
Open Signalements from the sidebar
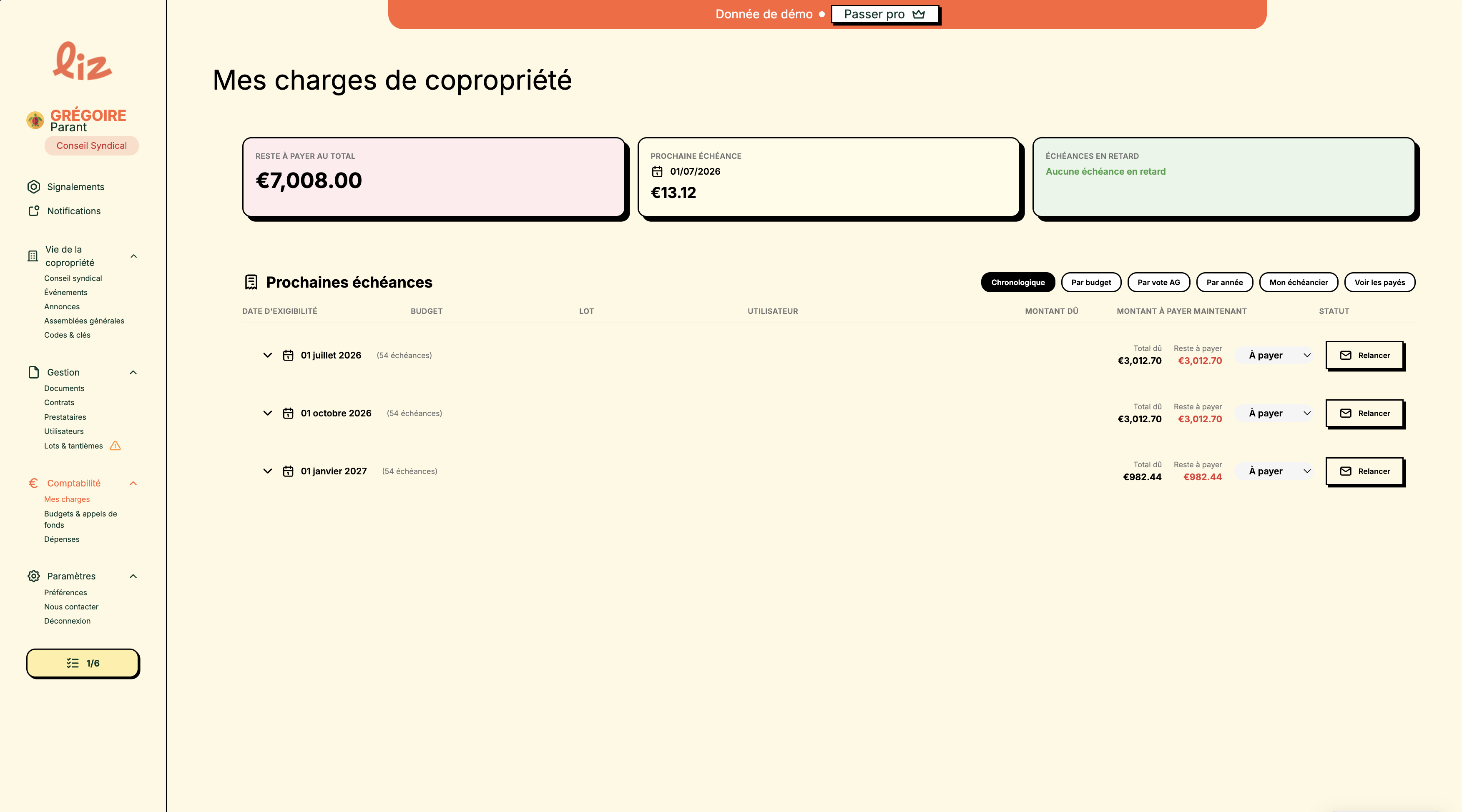click(75, 187)
